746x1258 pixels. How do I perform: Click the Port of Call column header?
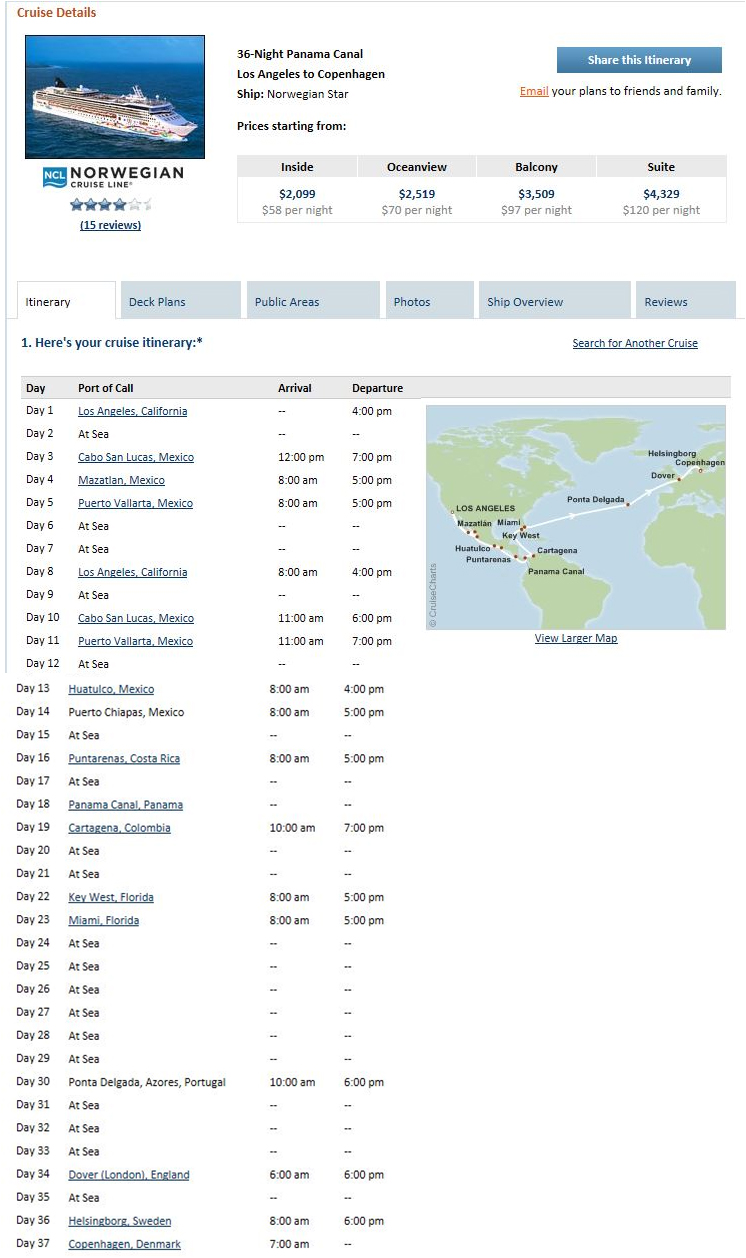[106, 388]
